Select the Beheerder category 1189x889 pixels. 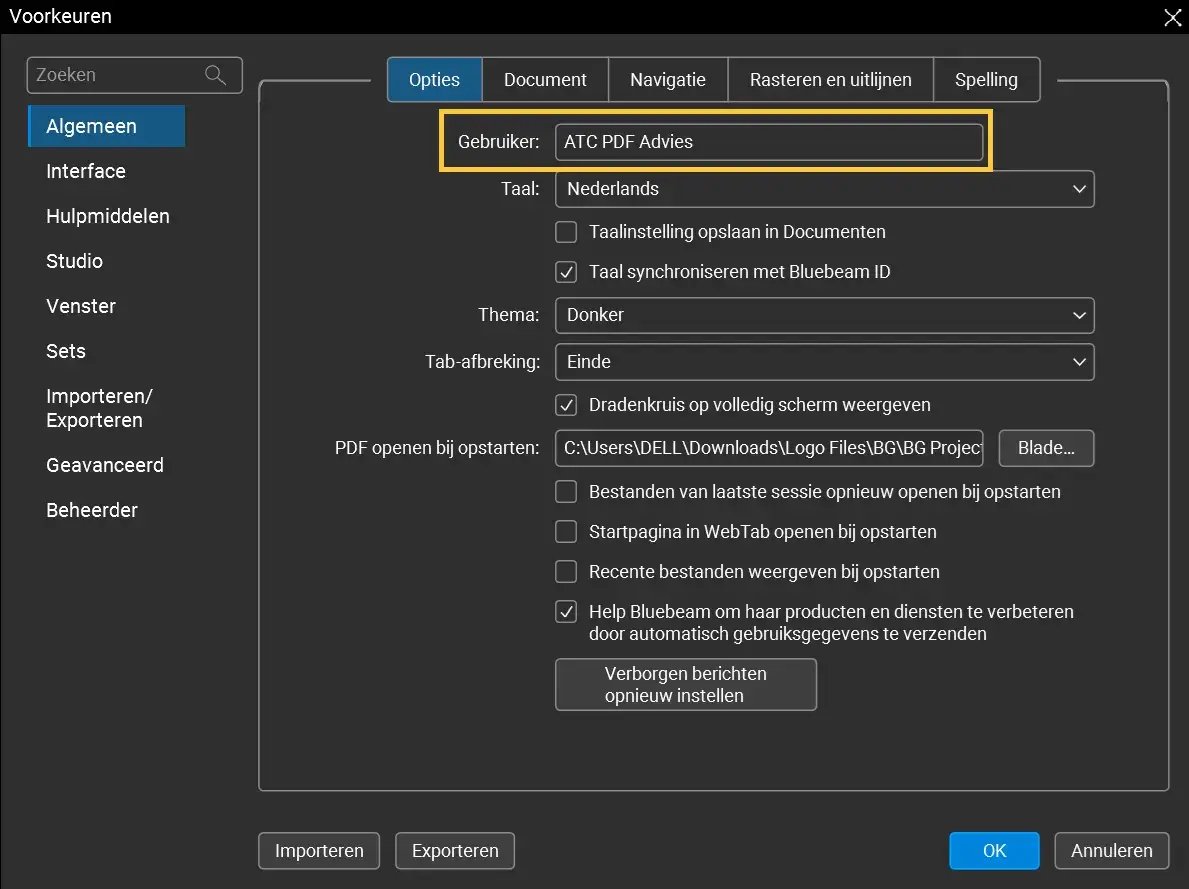click(x=92, y=510)
